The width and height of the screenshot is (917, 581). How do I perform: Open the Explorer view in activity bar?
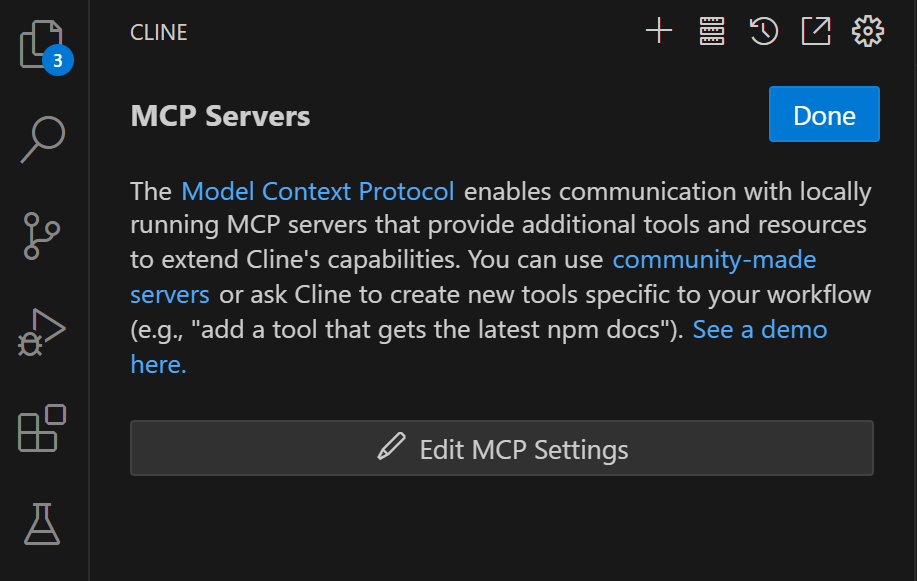tap(41, 44)
